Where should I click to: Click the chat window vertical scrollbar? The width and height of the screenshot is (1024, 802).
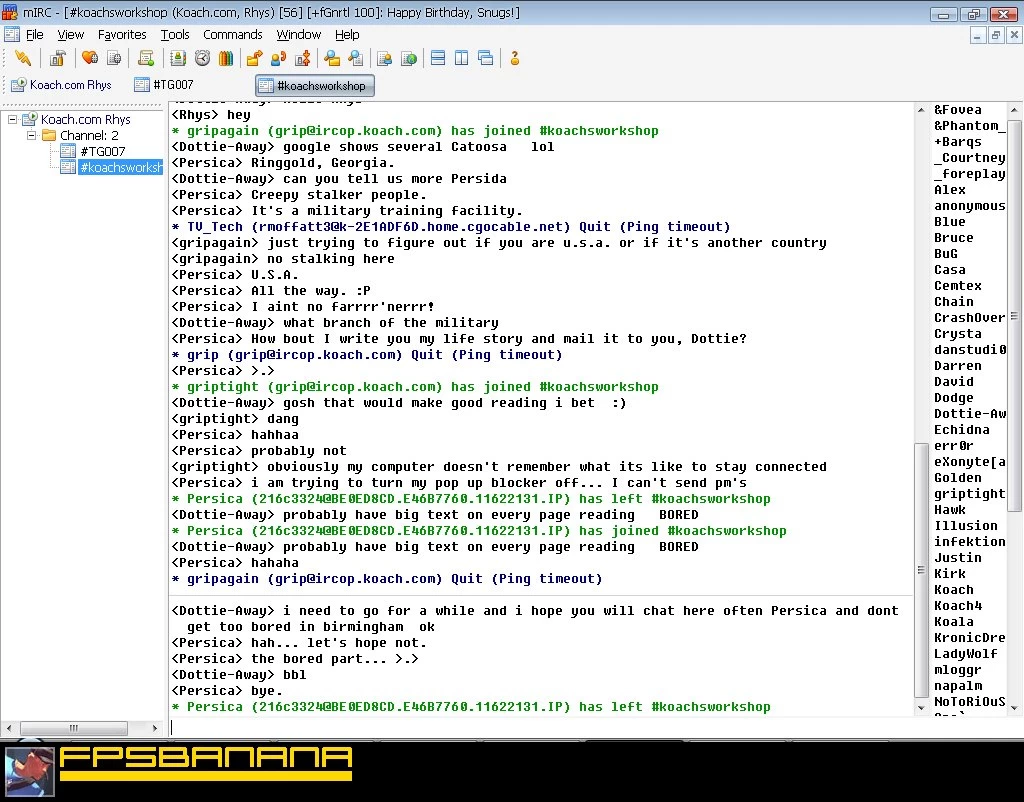pyautogui.click(x=921, y=400)
